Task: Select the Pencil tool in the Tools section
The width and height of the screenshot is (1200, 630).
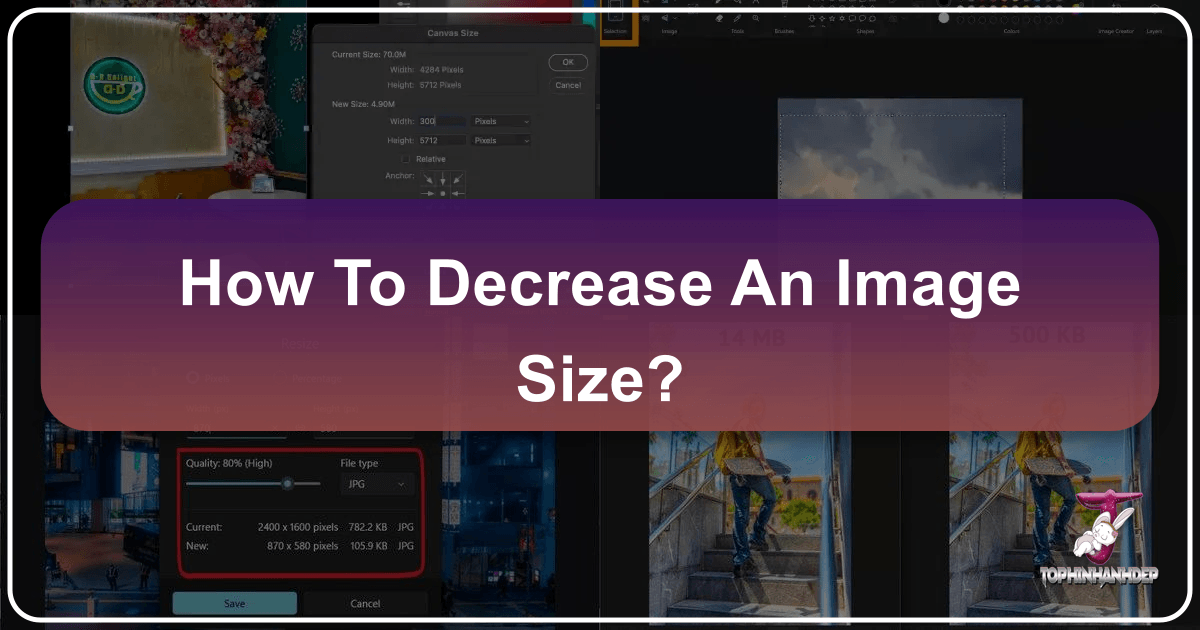Action: point(736,18)
